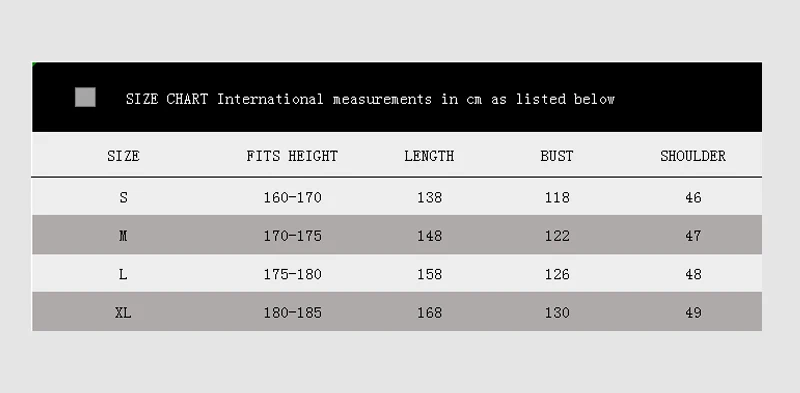This screenshot has width=800, height=393.
Task: Click the gray square icon in header
Action: (85, 97)
